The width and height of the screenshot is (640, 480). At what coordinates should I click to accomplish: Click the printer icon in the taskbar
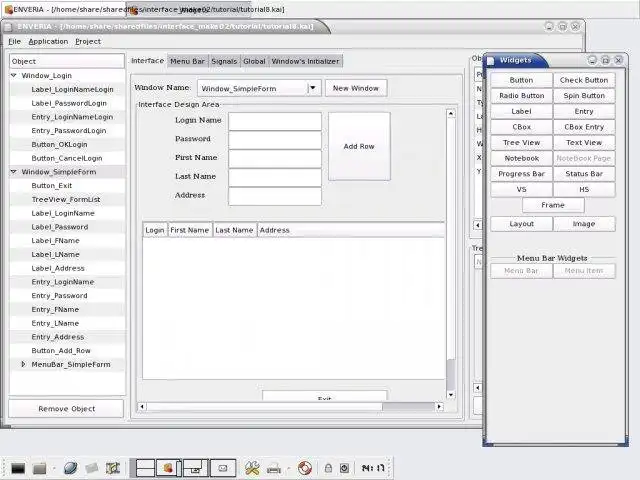(274, 468)
